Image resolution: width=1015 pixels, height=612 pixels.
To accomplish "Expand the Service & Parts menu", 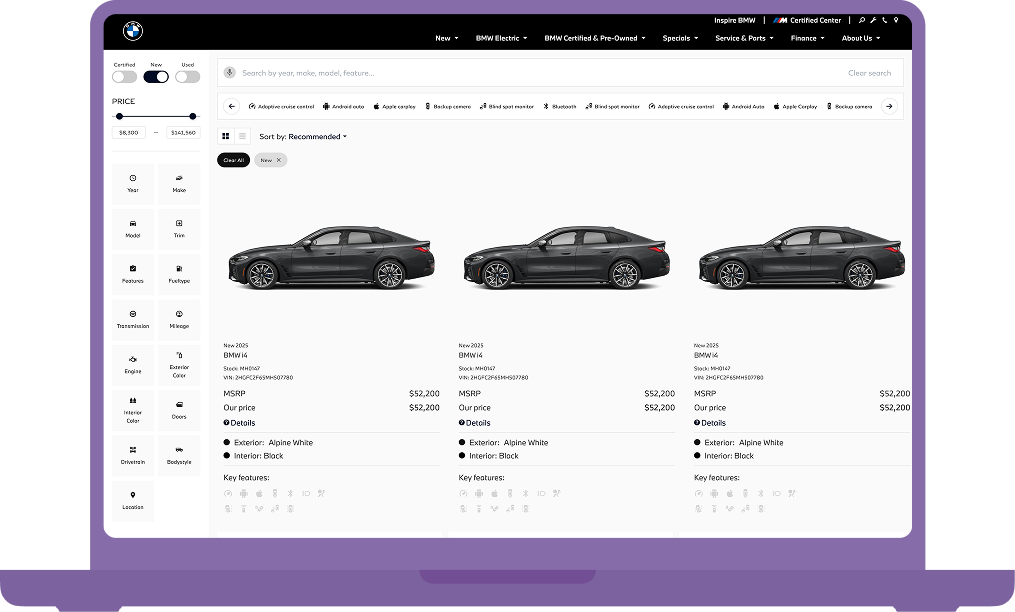I will coord(744,38).
